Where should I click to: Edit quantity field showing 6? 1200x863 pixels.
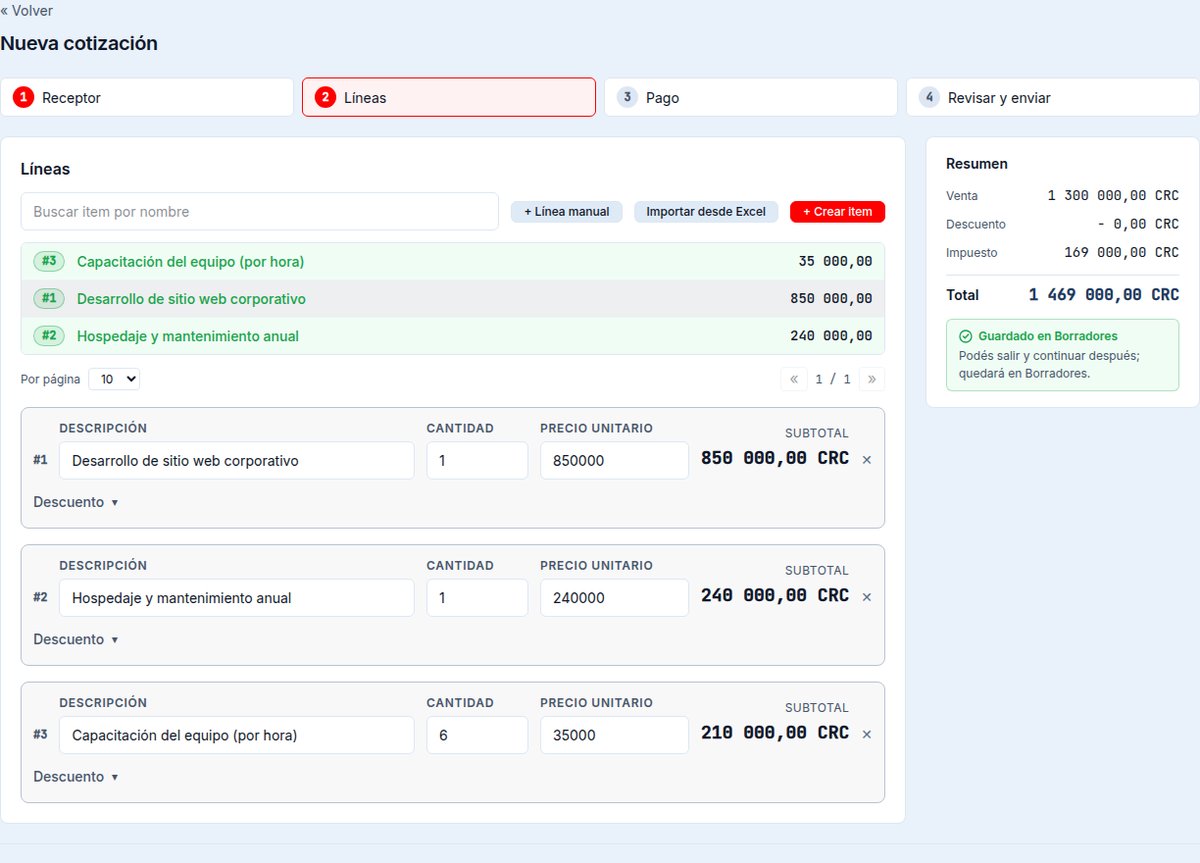(x=477, y=735)
